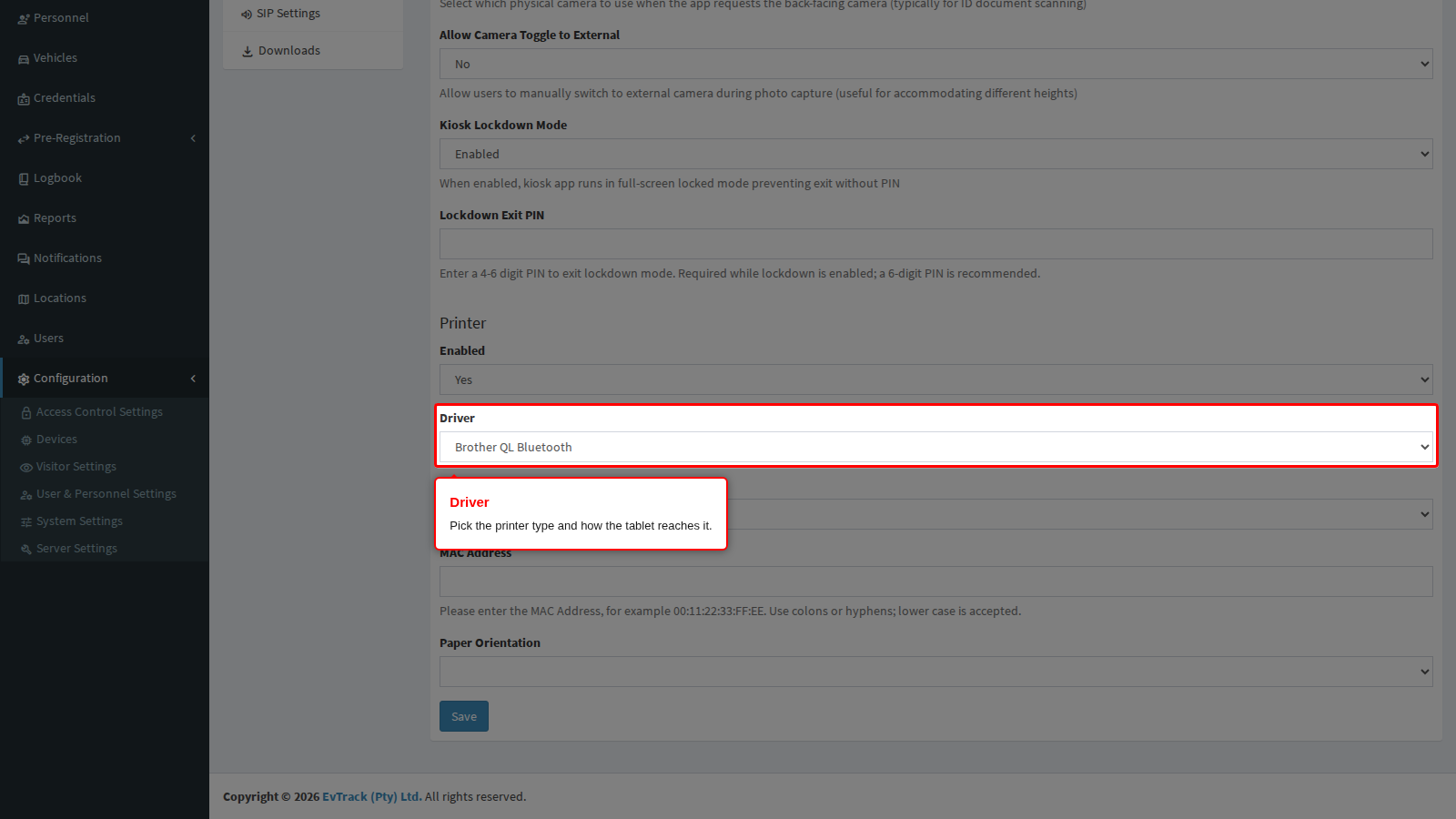Viewport: 1456px width, 819px height.
Task: Click the Logbook icon in sidebar
Action: tap(24, 178)
